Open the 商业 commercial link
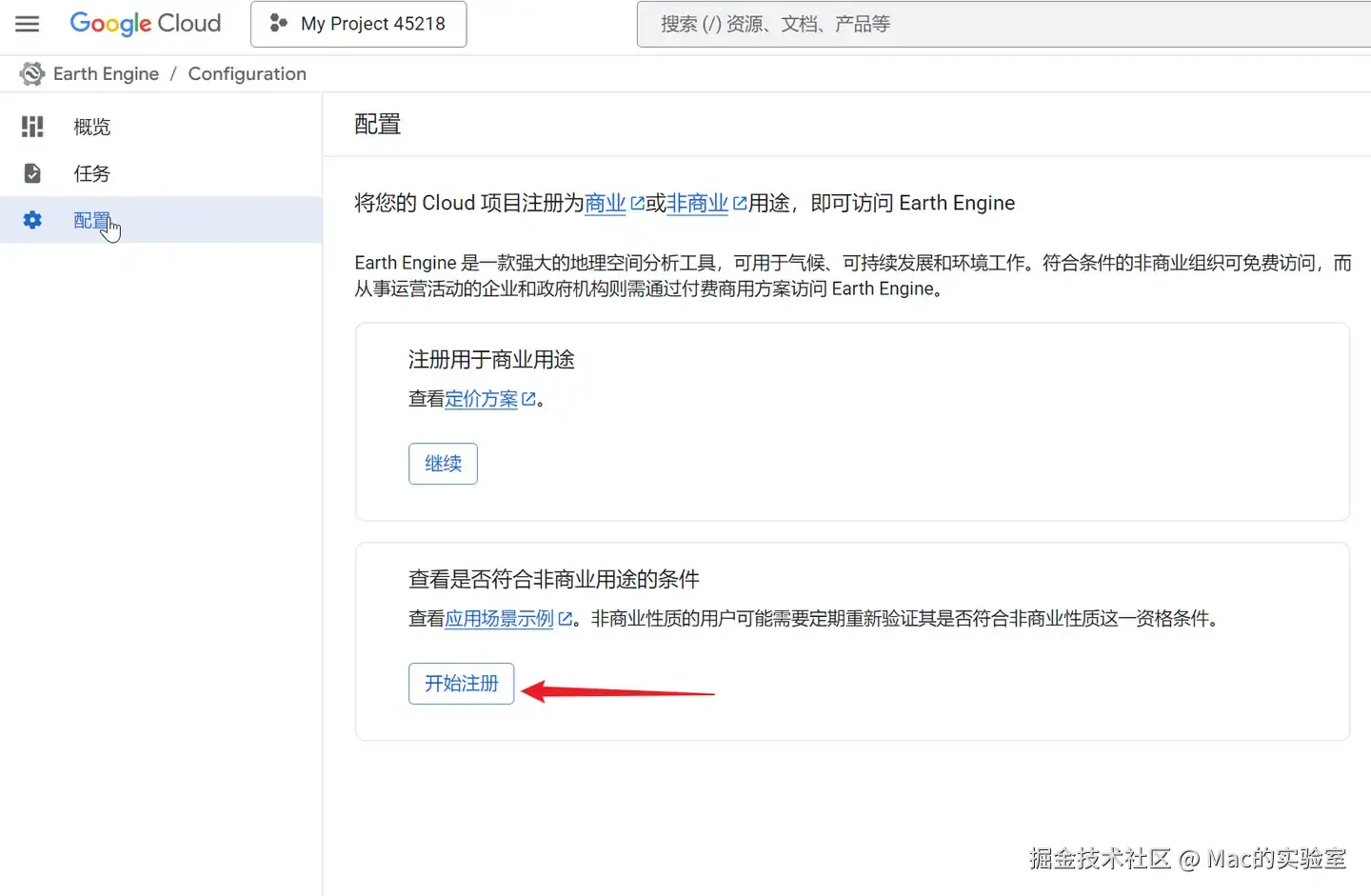Viewport: 1371px width, 896px height. (x=606, y=203)
